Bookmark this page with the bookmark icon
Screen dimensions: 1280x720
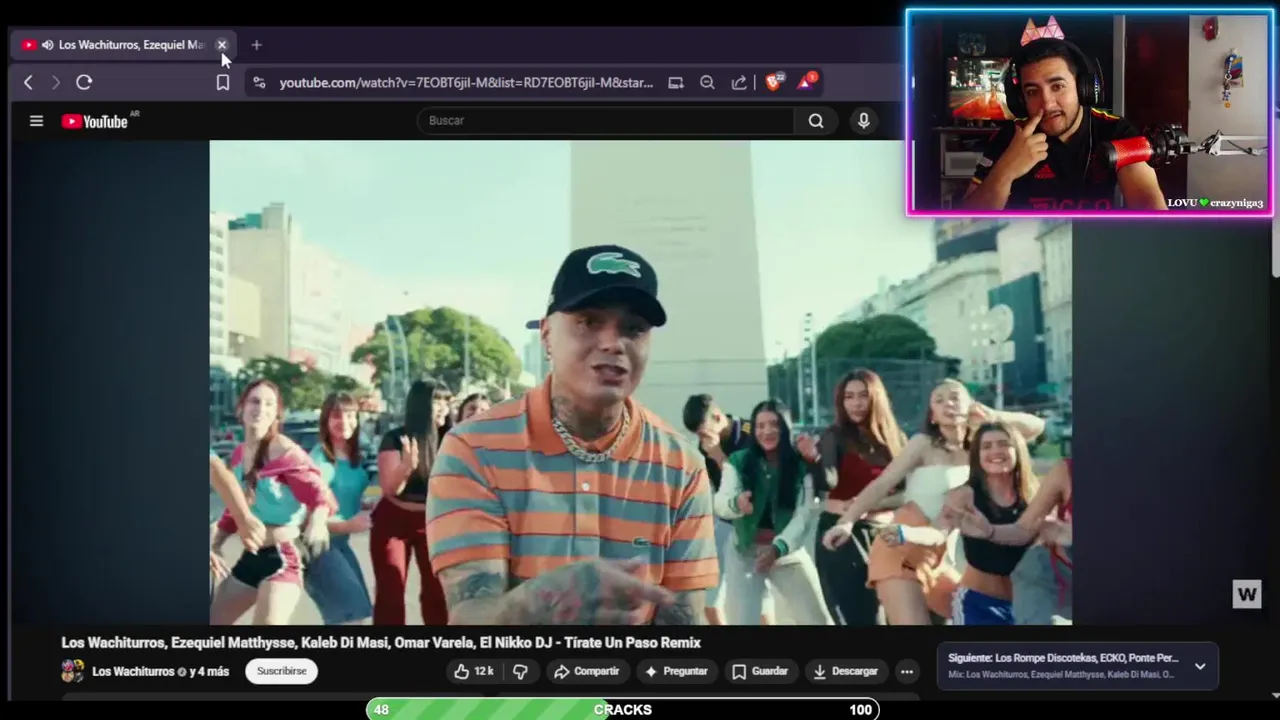(x=223, y=83)
